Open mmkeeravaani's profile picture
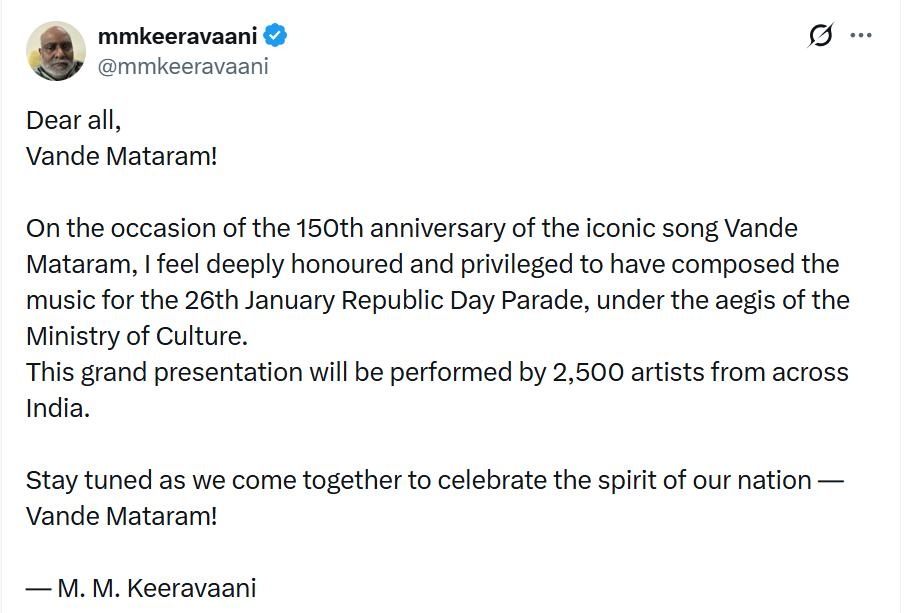This screenshot has width=923, height=613. click(x=56, y=51)
